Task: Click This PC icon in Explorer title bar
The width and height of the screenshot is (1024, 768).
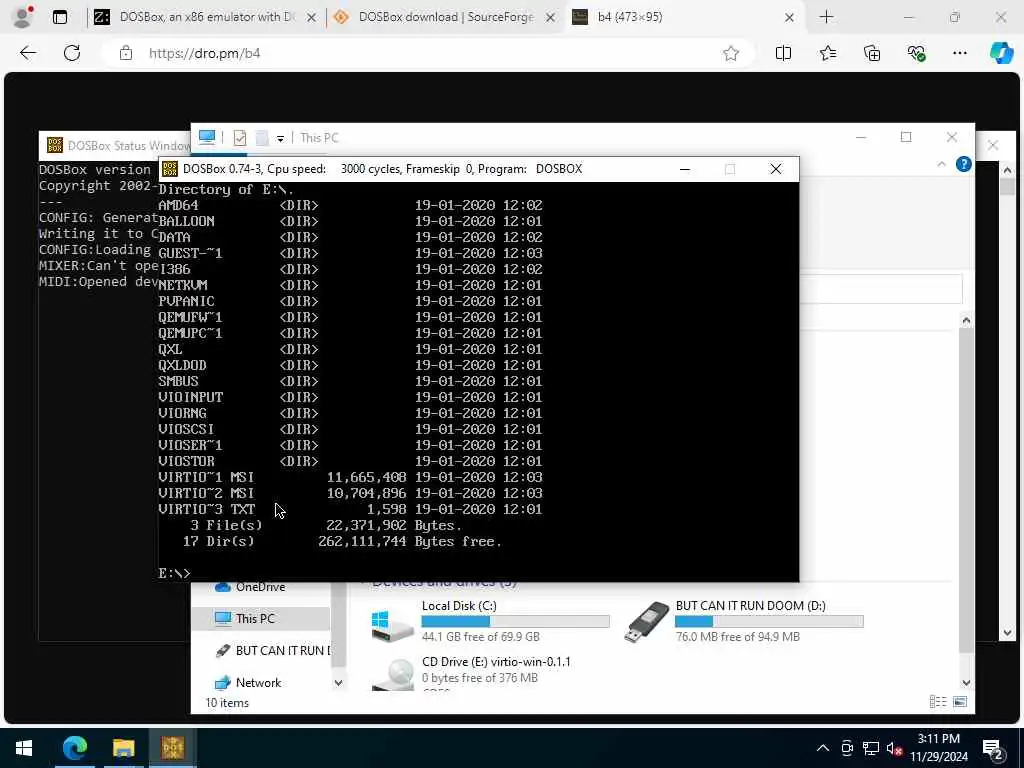Action: coord(207,137)
